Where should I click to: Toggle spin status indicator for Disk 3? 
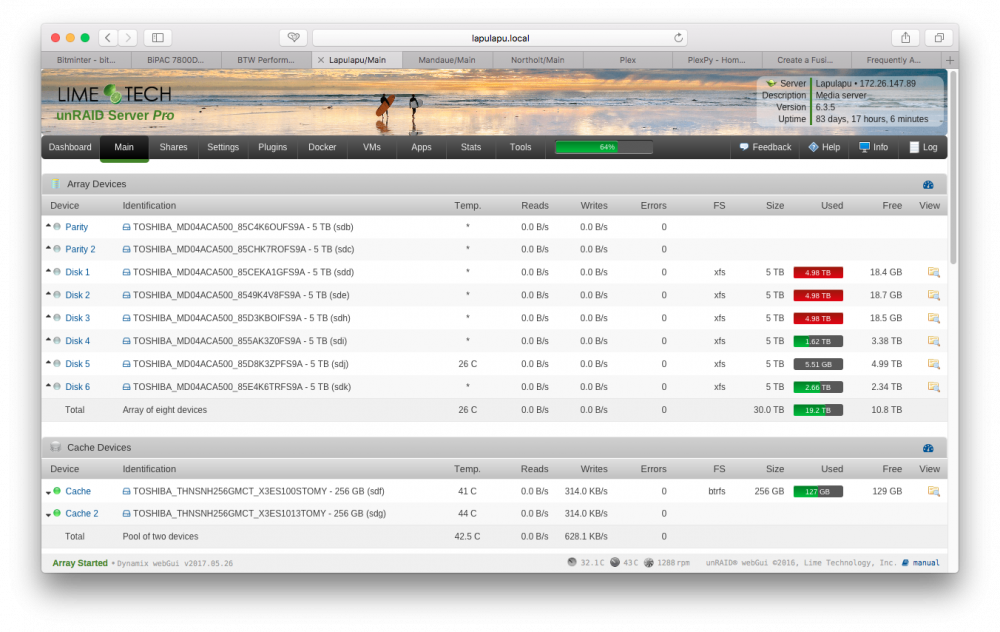(57, 318)
